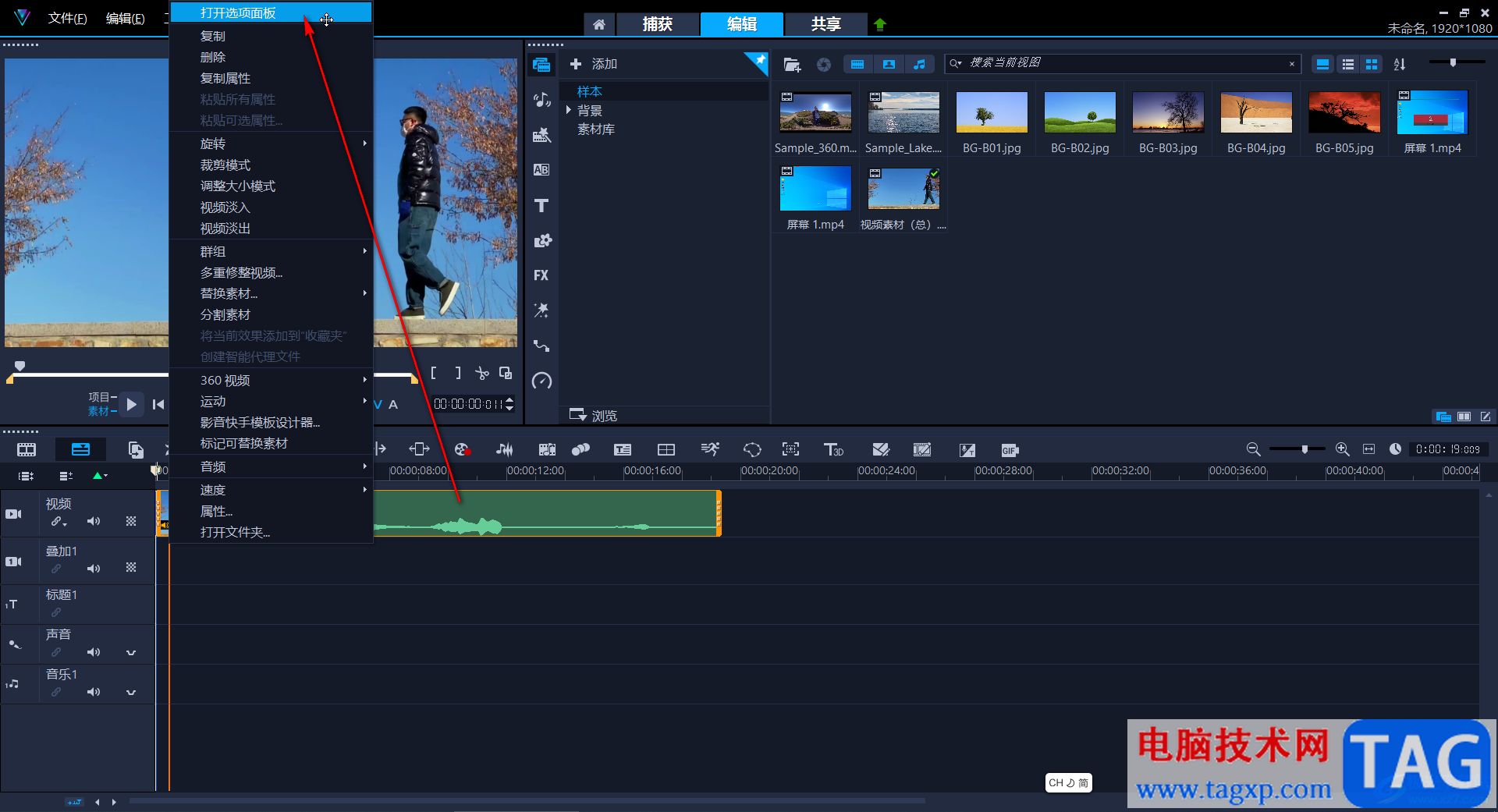Click the sort library clips icon

coord(1400,65)
